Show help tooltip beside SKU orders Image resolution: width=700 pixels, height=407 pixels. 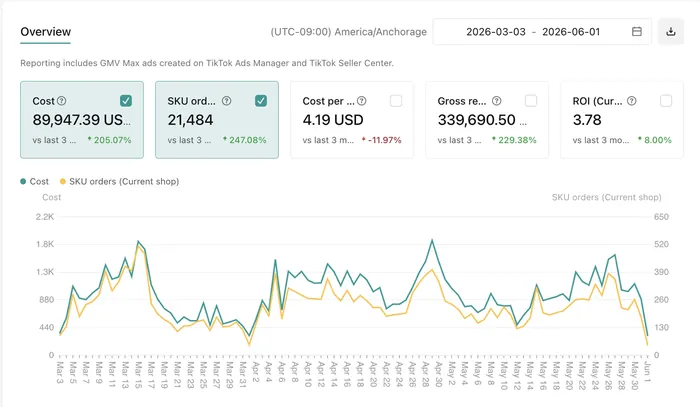pyautogui.click(x=227, y=101)
